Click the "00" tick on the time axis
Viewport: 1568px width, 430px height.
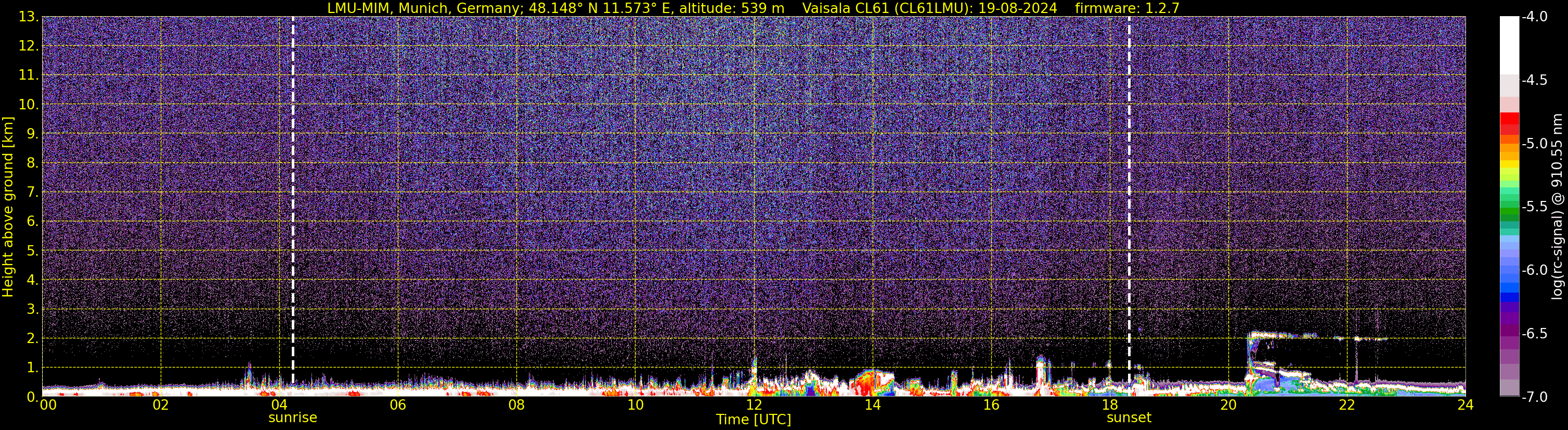coord(48,405)
